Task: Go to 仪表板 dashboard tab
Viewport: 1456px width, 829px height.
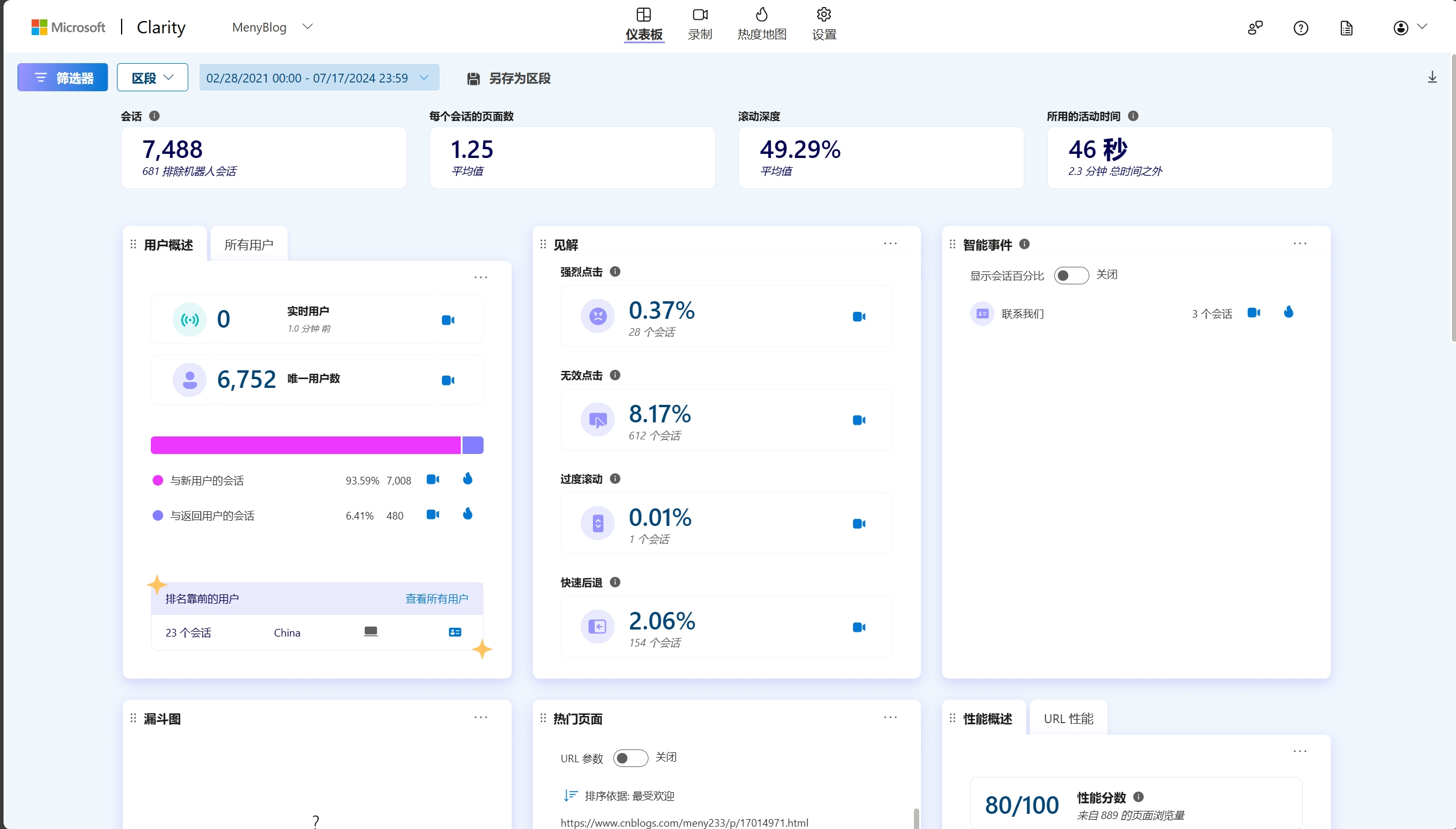Action: pos(644,25)
